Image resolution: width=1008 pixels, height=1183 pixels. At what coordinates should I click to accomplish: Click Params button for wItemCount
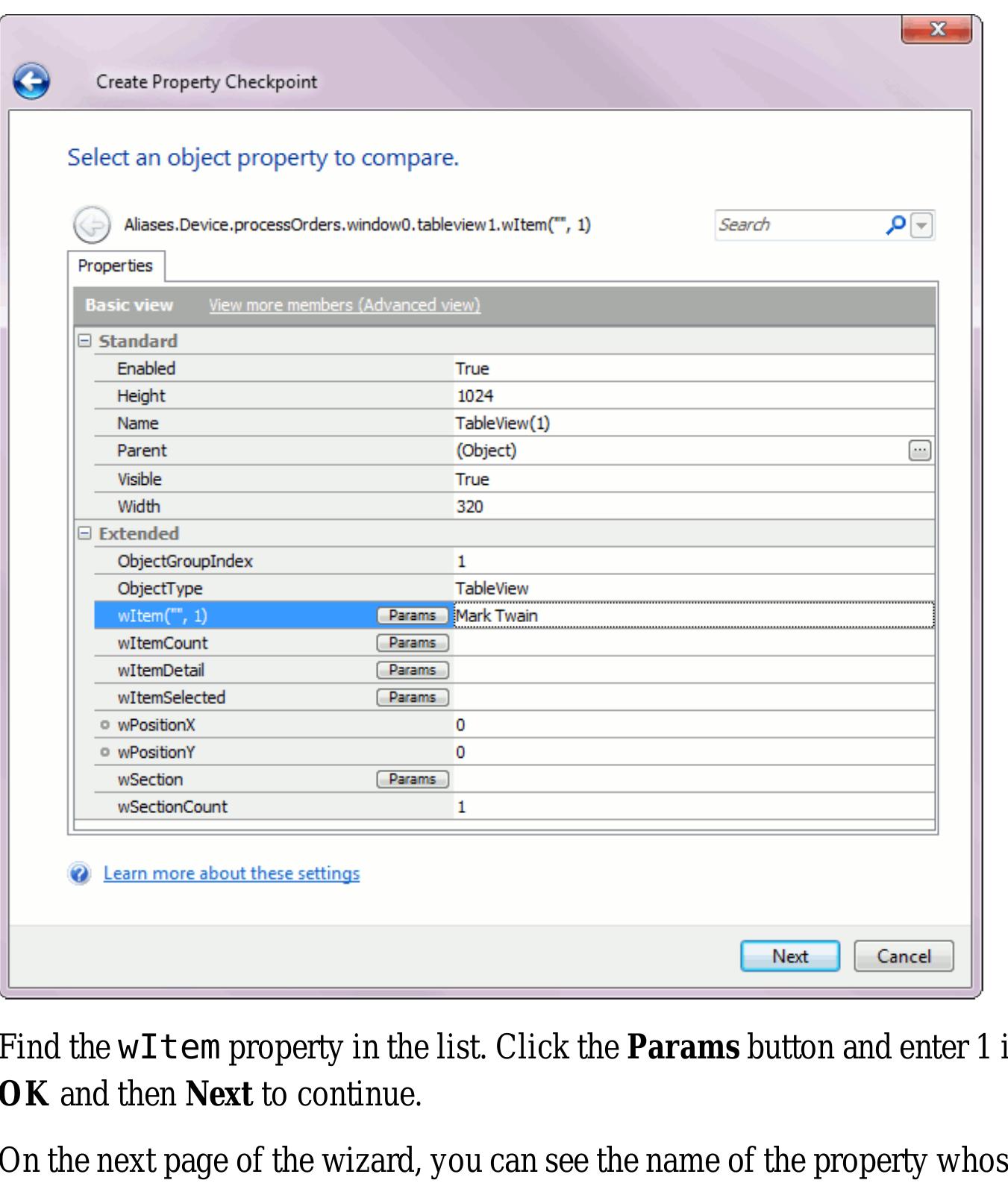tap(413, 643)
